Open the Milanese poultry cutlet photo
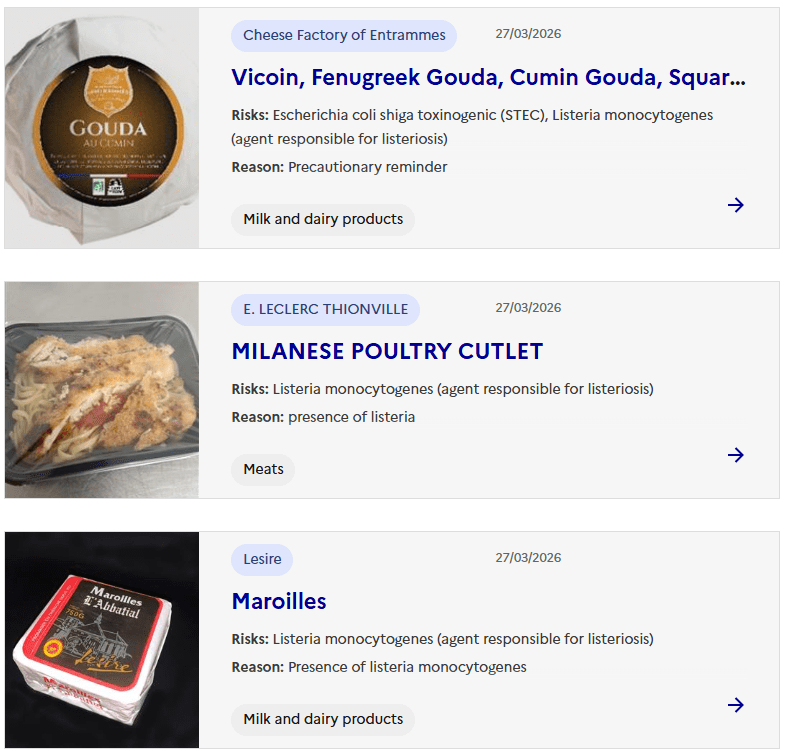The image size is (787, 751). tap(102, 390)
